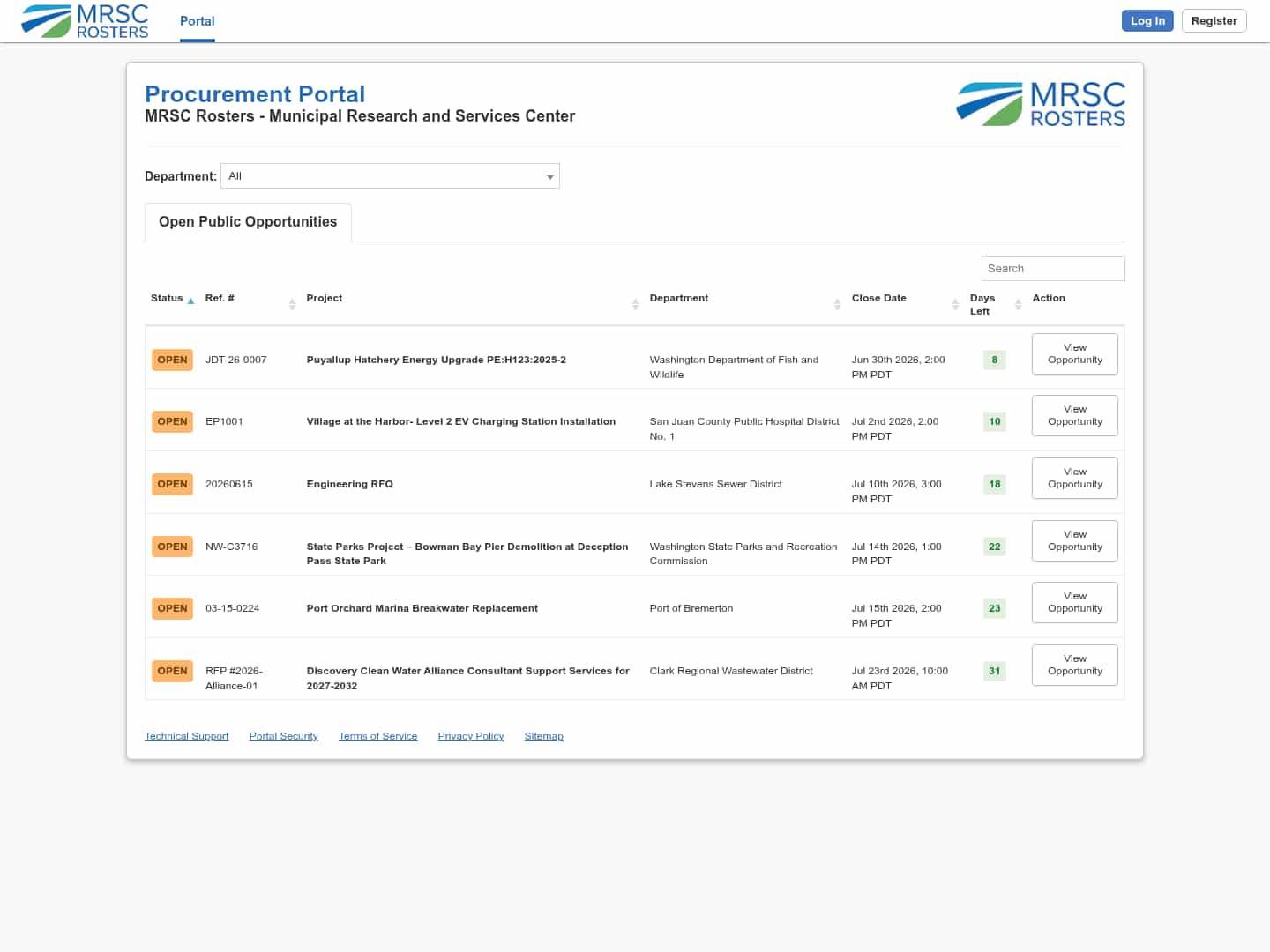Click reference number JDT-26-0007
The image size is (1270, 952).
(236, 360)
